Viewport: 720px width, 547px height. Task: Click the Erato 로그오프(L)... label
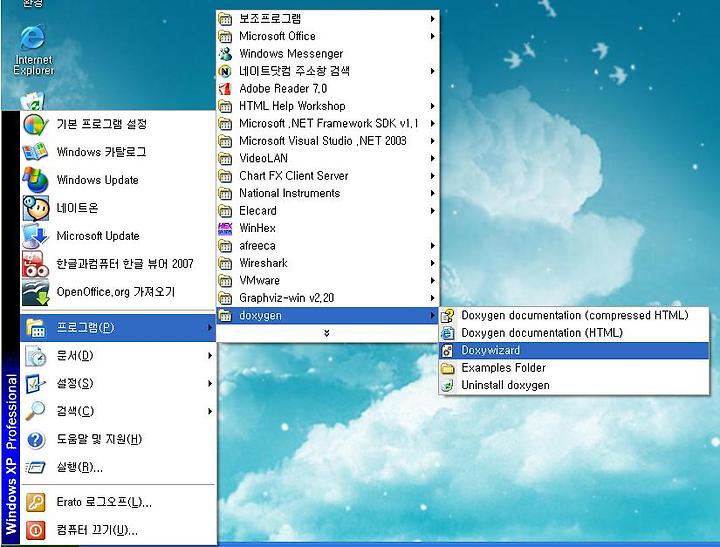pyautogui.click(x=104, y=502)
